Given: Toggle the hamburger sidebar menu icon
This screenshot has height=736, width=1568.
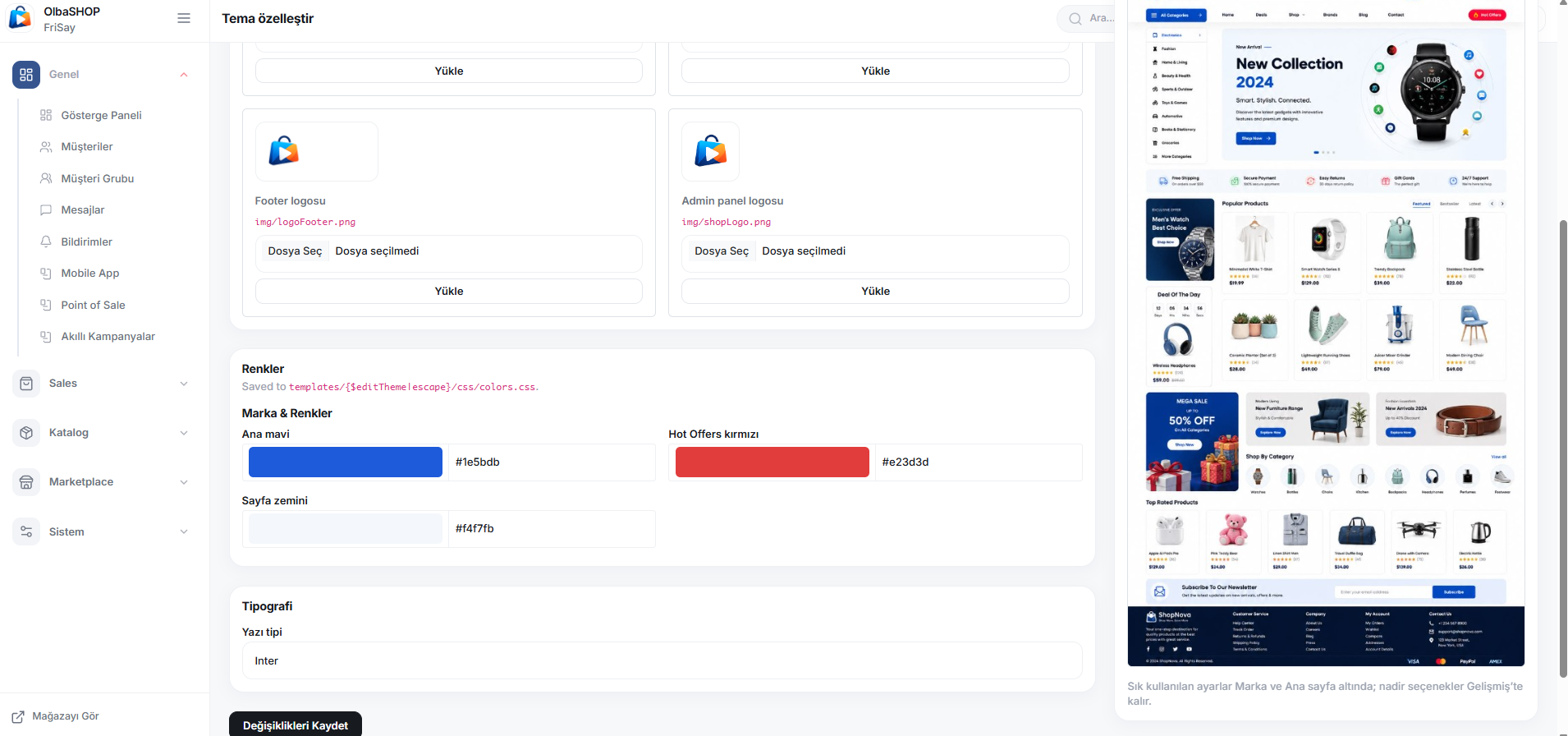Looking at the screenshot, I should [184, 18].
